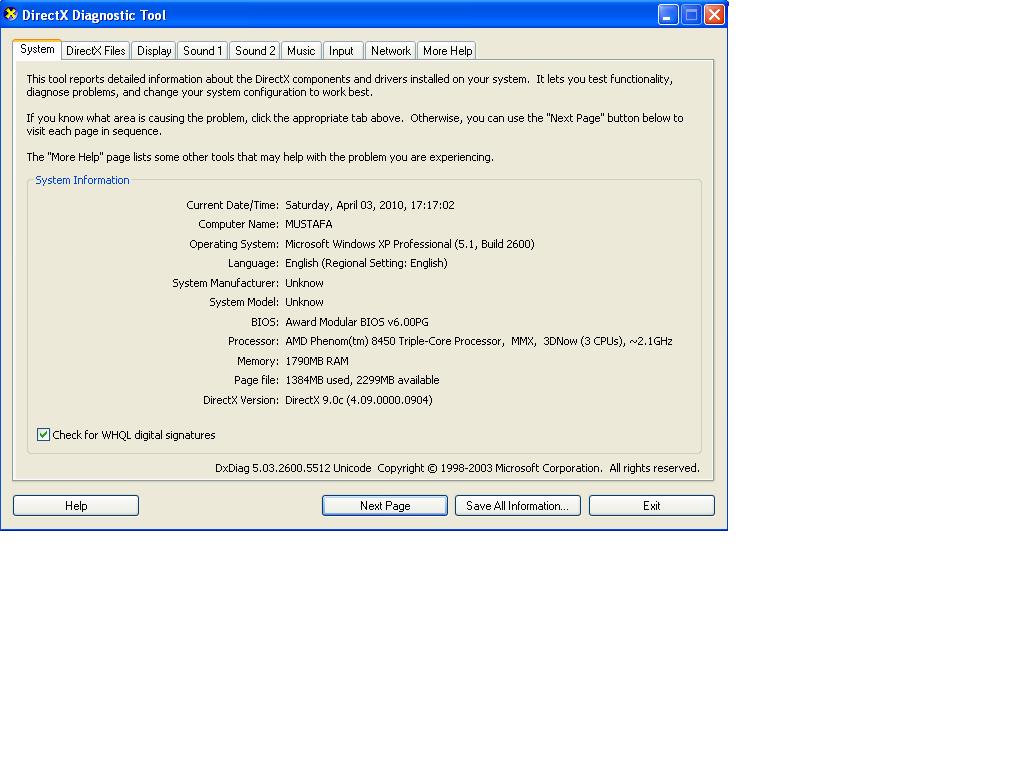Image resolution: width=1024 pixels, height=768 pixels.
Task: Click the AMD Phenom processor info text
Action: (x=478, y=341)
